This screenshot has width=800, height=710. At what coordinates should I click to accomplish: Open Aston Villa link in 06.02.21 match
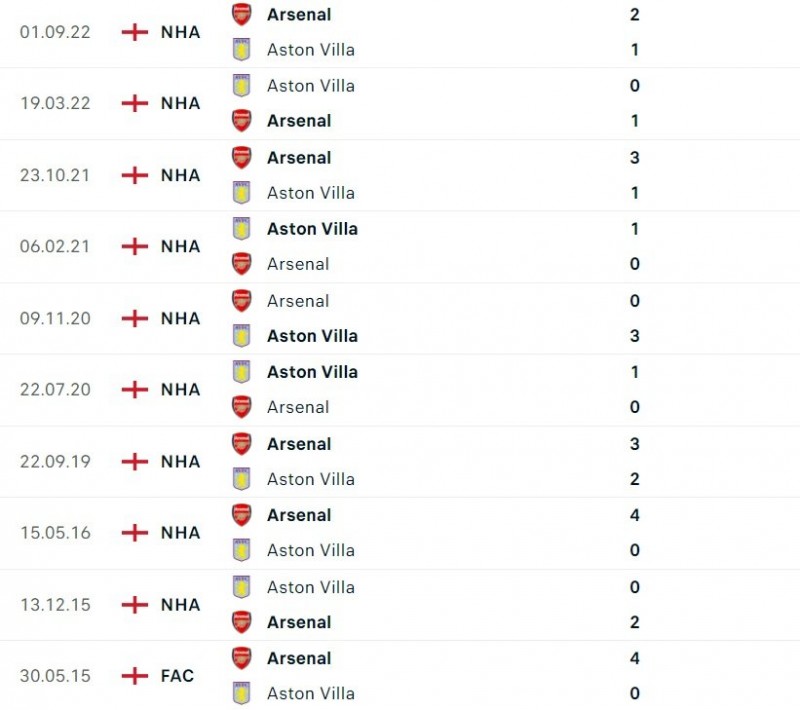click(x=312, y=229)
